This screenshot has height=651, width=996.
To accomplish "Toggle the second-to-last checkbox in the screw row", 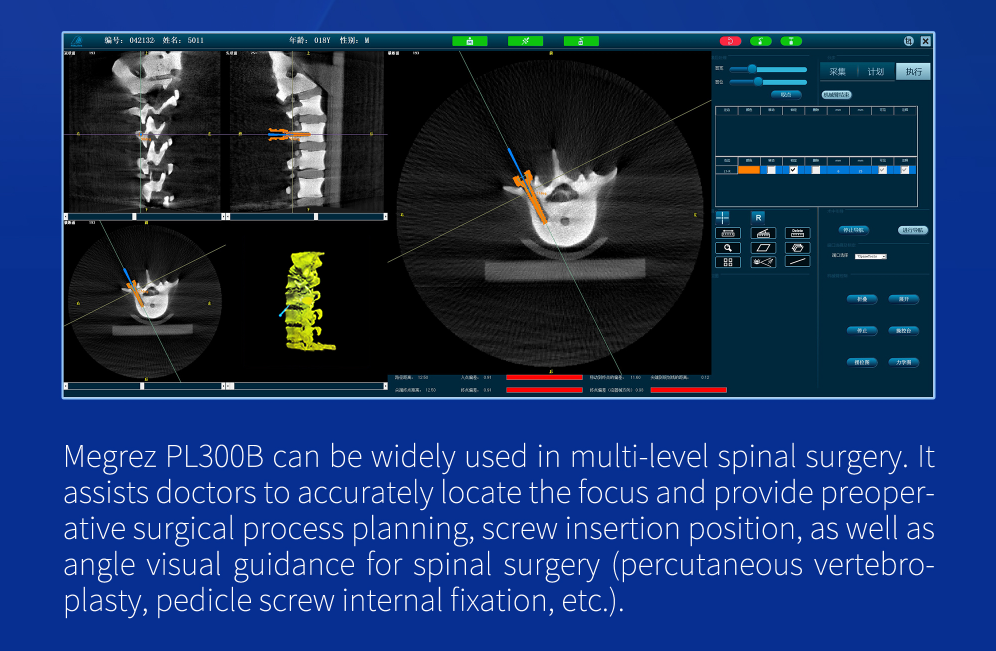I will tap(882, 170).
